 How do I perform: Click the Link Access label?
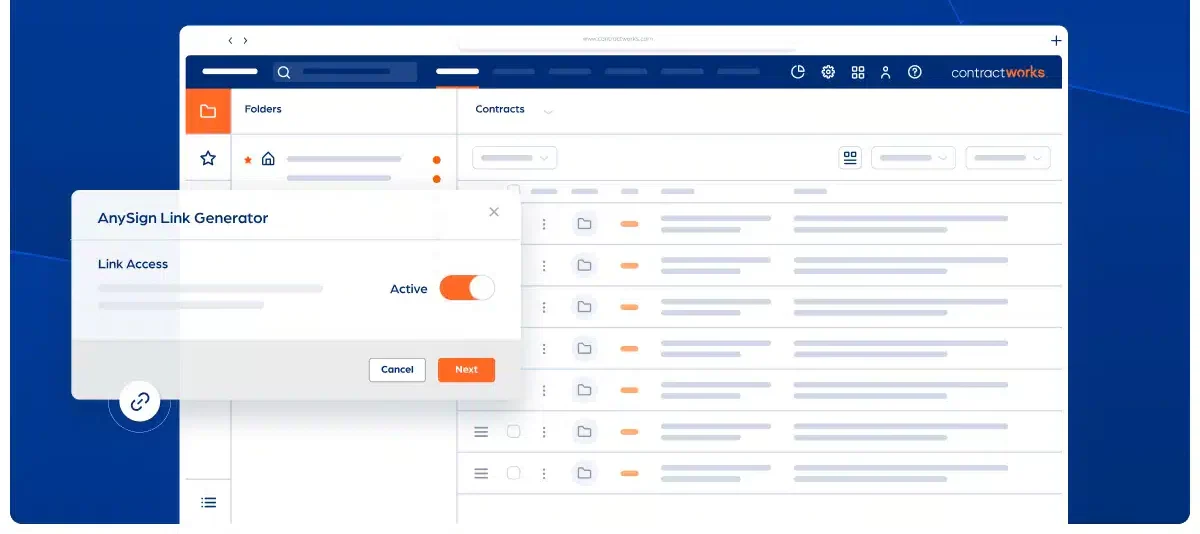[x=133, y=264]
